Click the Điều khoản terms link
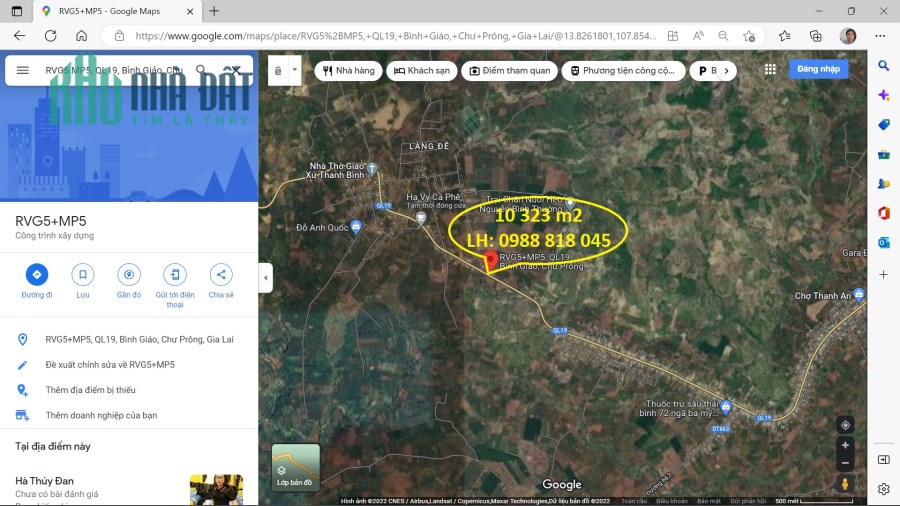The width and height of the screenshot is (900, 506). (x=672, y=501)
